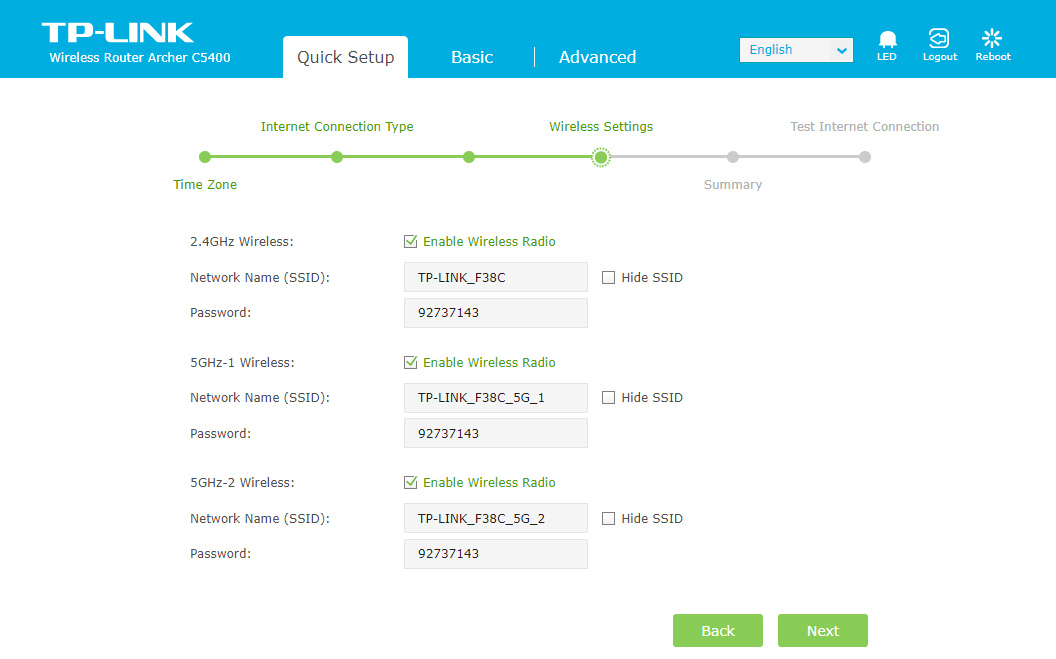Click the 5GHz-1 Password field
This screenshot has height=659, width=1056.
point(496,433)
